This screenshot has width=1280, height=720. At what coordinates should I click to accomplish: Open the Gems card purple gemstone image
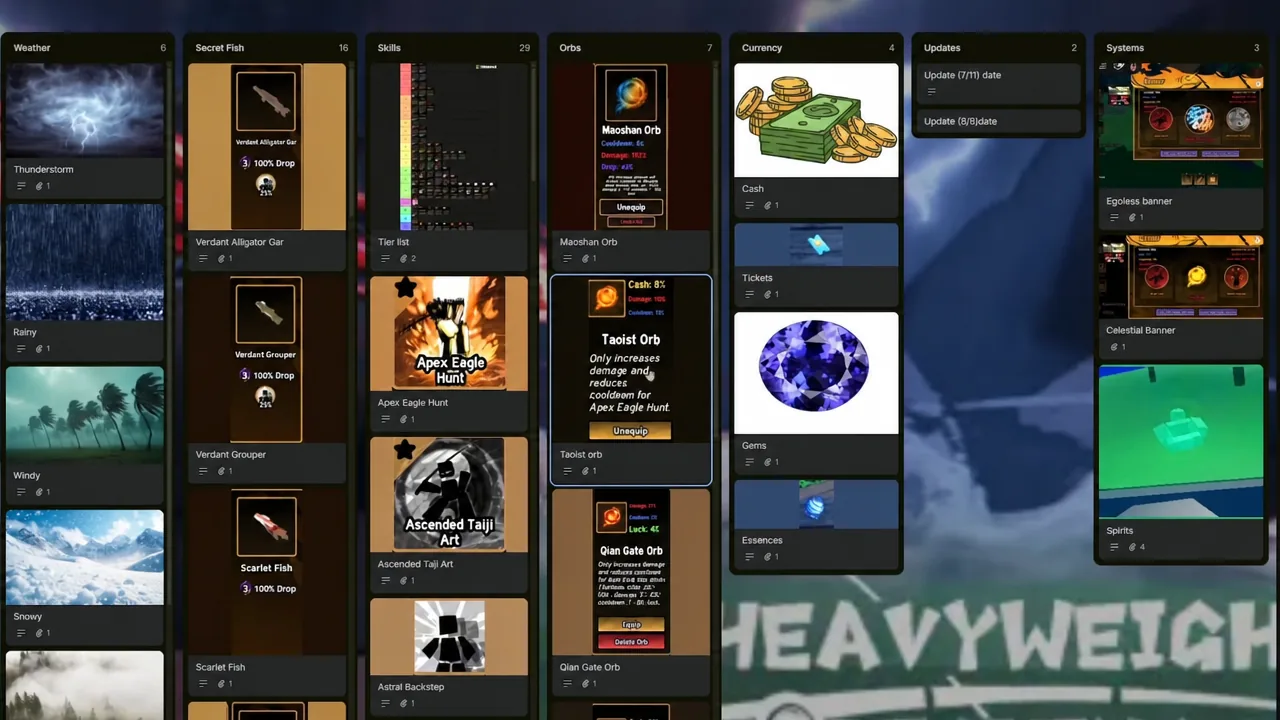[816, 373]
